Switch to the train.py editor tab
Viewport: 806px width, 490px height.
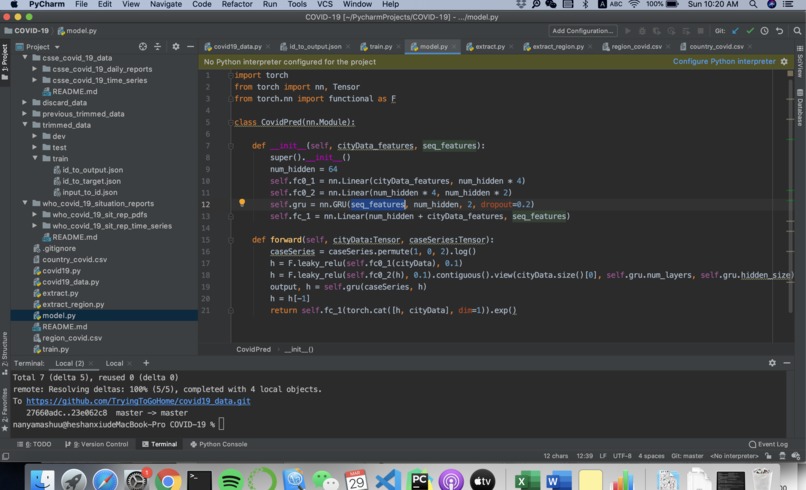[x=376, y=47]
